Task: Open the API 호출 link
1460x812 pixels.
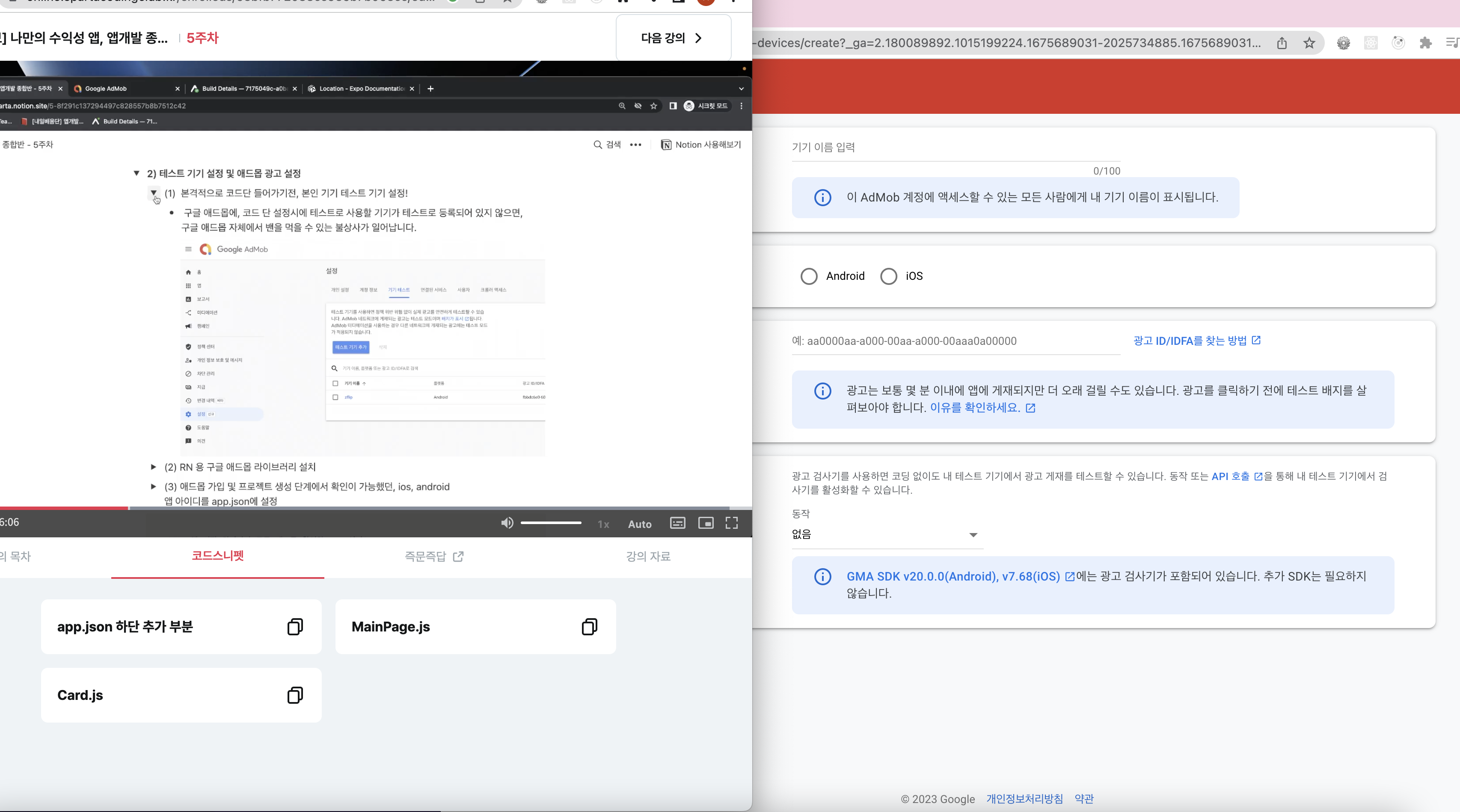Action: coord(1237,477)
